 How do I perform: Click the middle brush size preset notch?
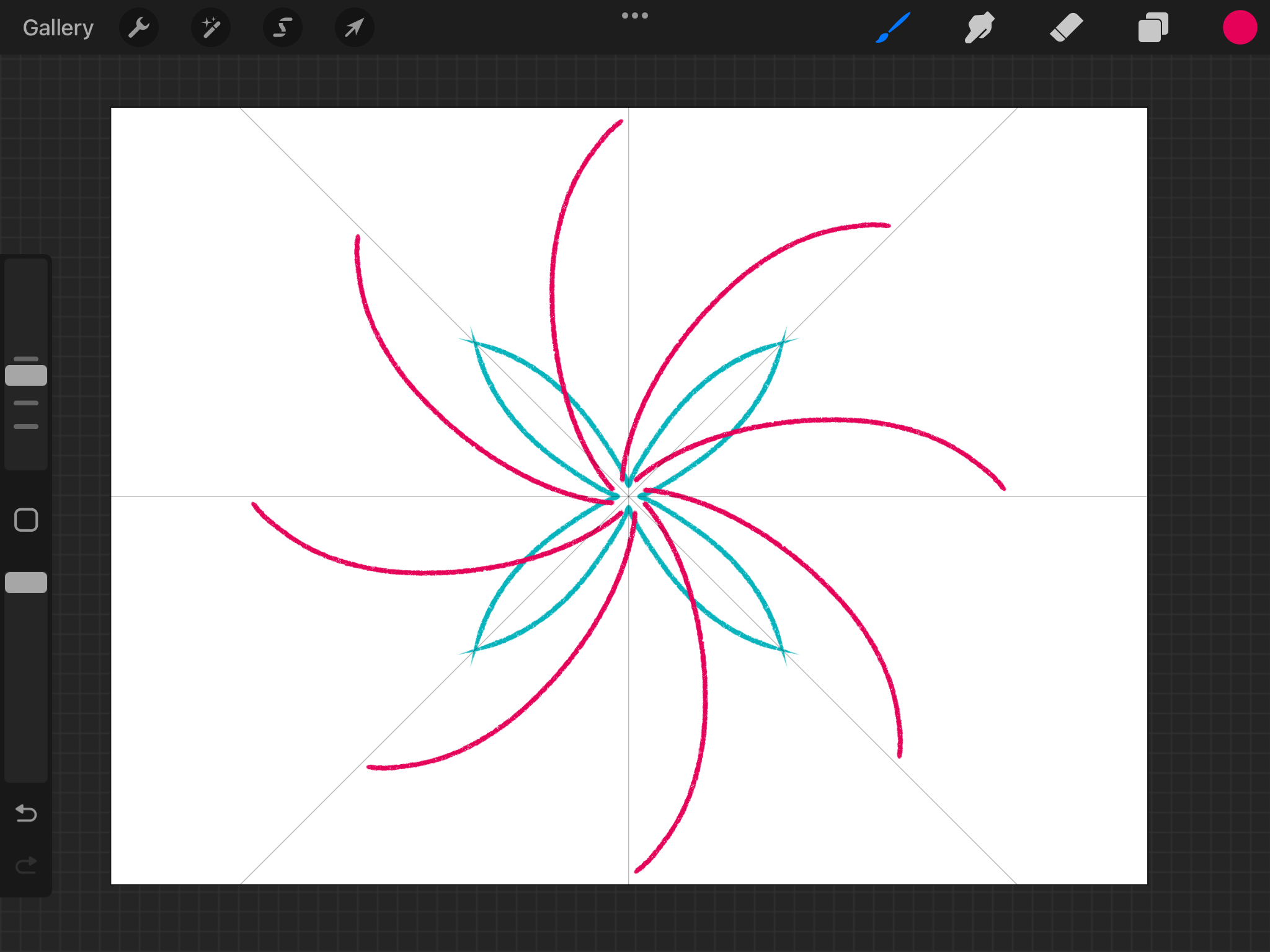click(26, 403)
